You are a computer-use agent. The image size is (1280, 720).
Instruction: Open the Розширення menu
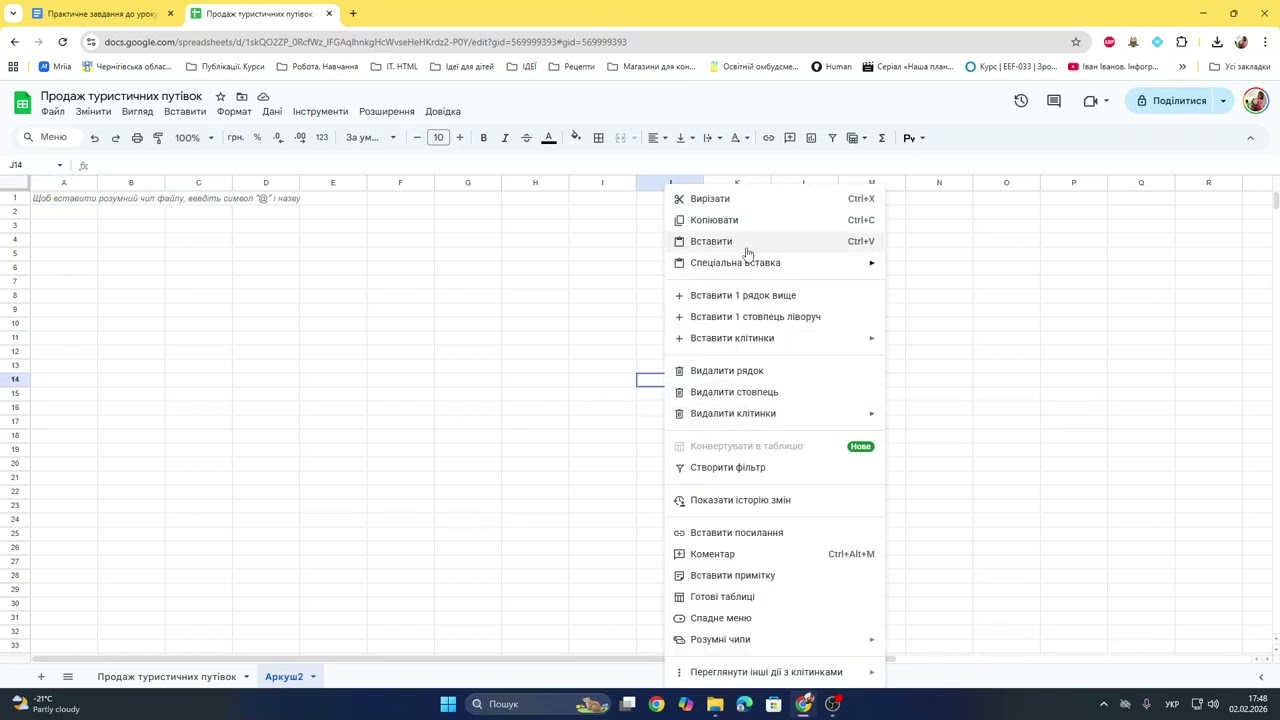pos(387,112)
